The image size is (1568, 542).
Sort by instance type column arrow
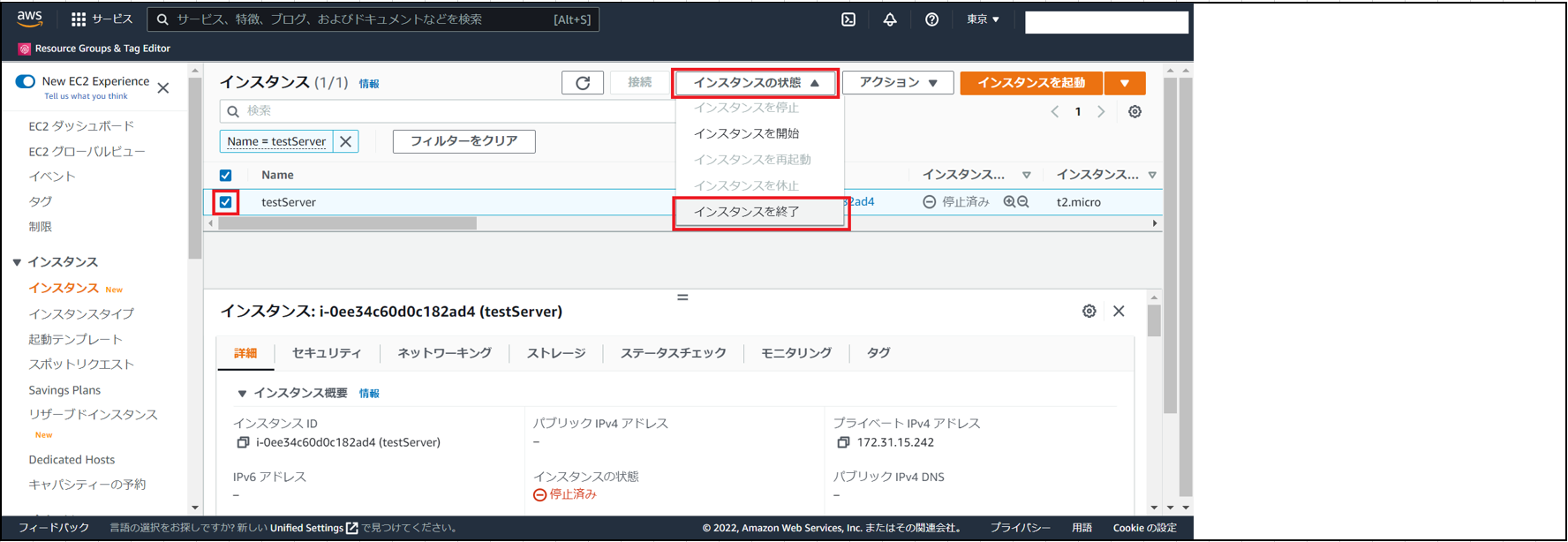[x=1152, y=175]
